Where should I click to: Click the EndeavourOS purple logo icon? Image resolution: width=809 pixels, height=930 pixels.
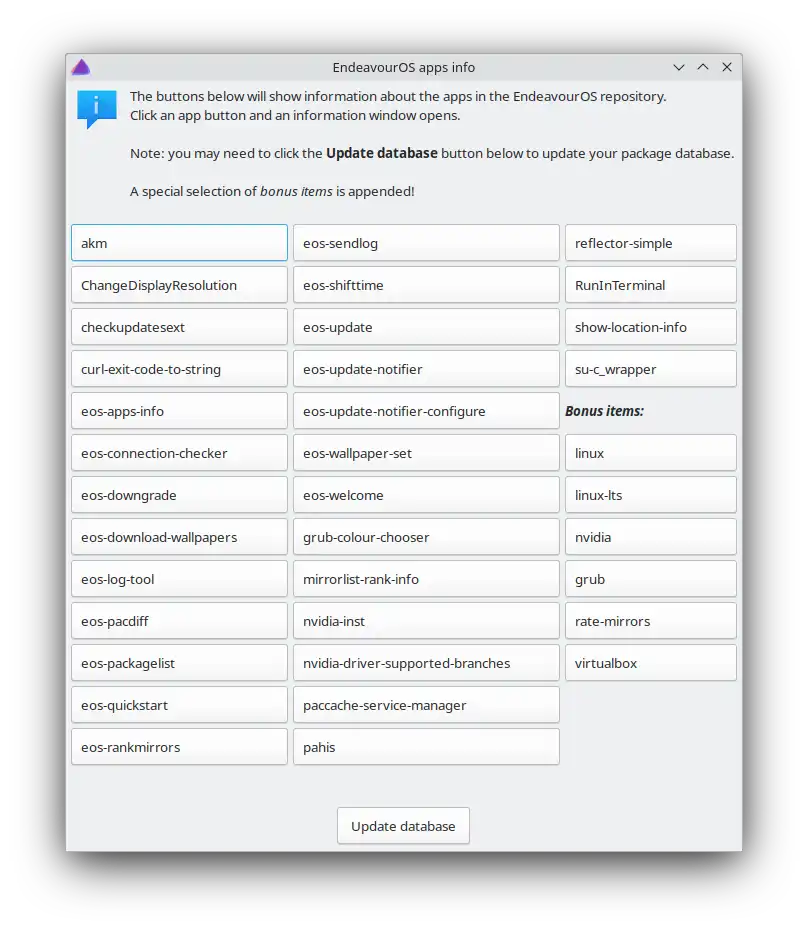(x=81, y=67)
